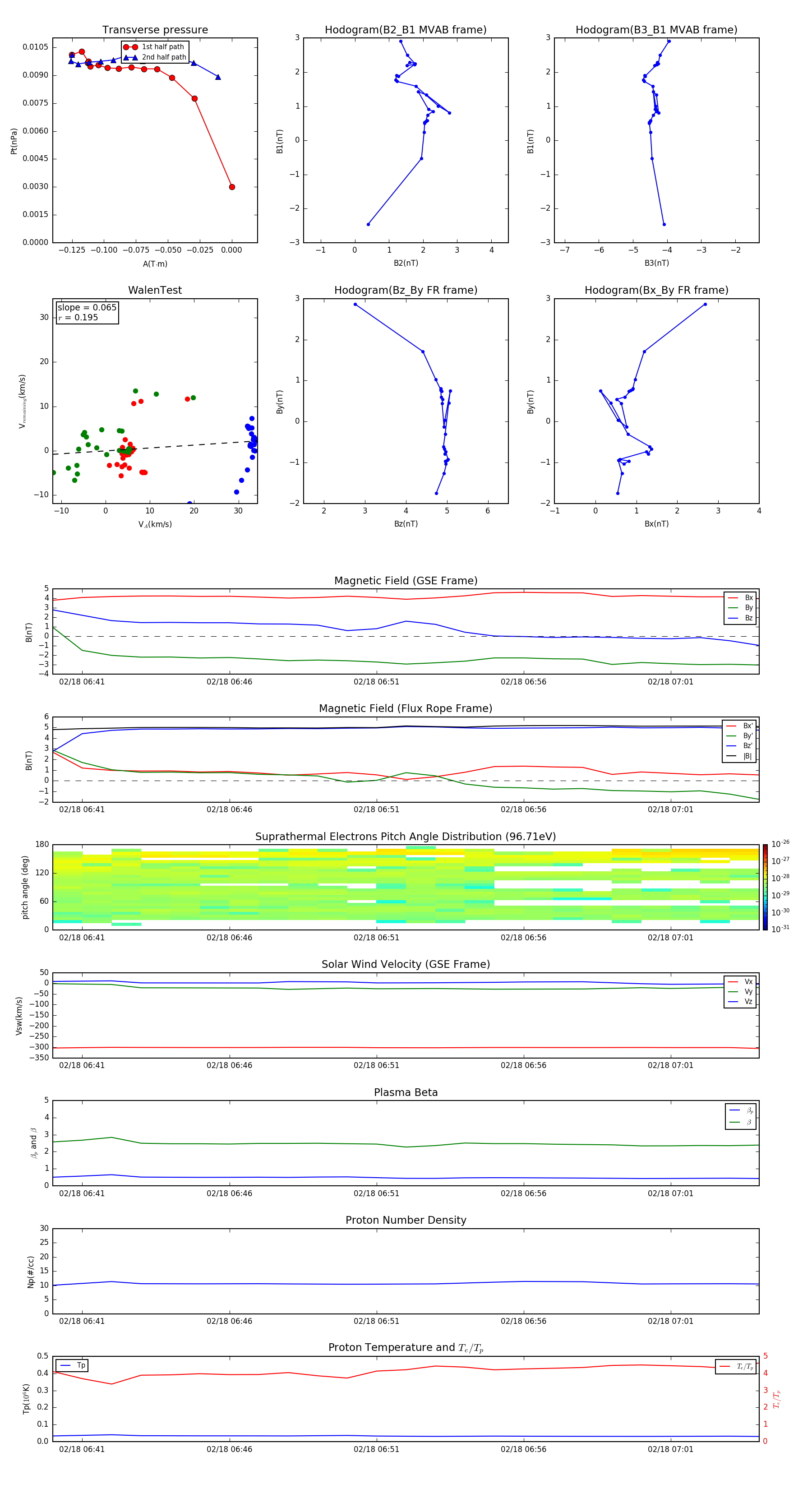Click the rightmost blue triangle in Transverse pressure
This screenshot has width=812, height=1489.
[x=218, y=77]
